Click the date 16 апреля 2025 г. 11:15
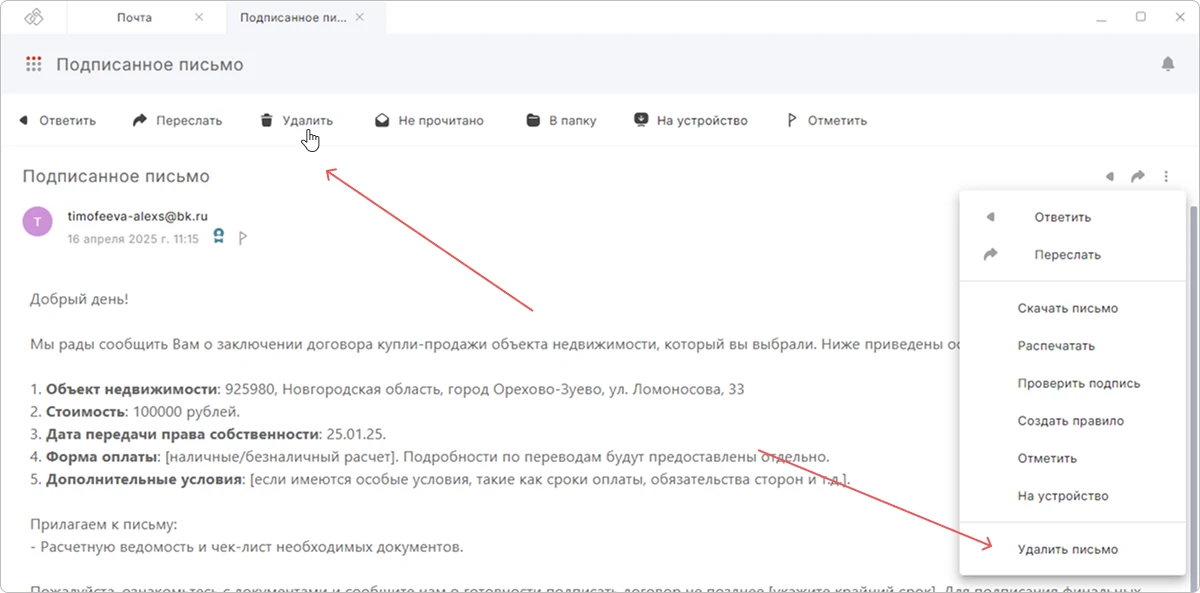Image resolution: width=1200 pixels, height=593 pixels. click(133, 239)
